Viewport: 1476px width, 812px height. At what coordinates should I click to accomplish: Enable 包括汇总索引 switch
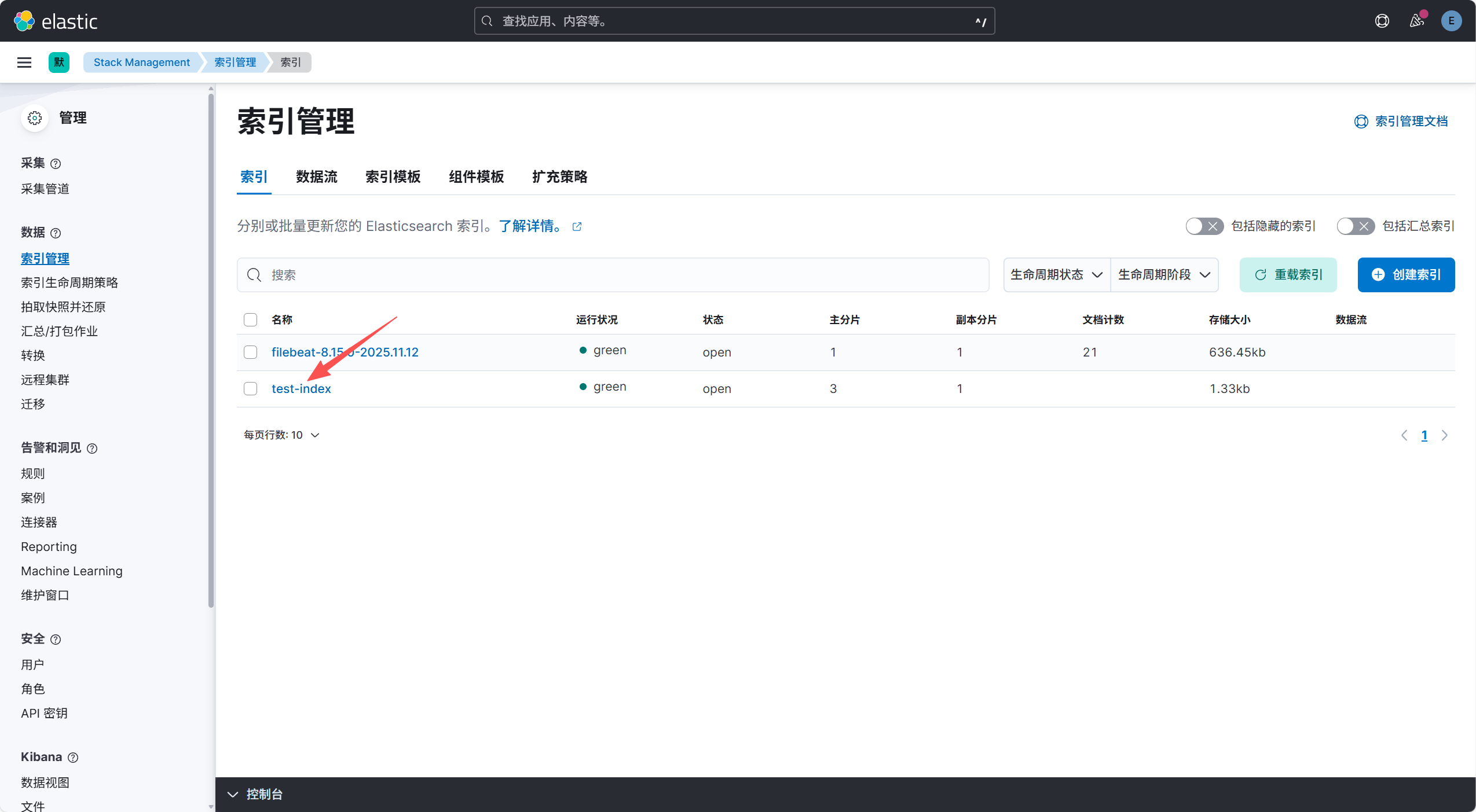click(1355, 226)
